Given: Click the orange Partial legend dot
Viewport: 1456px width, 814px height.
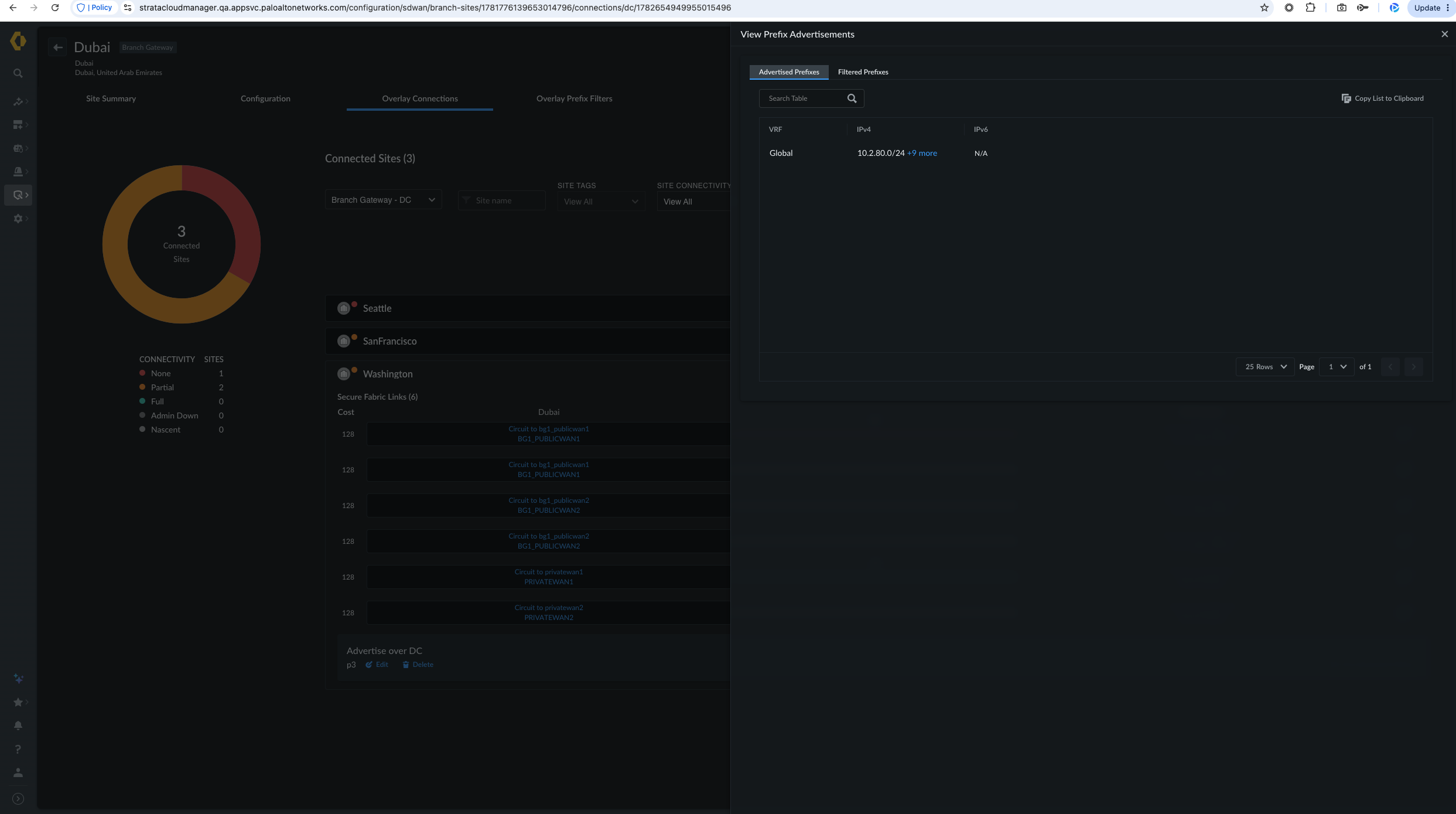Looking at the screenshot, I should (x=142, y=387).
